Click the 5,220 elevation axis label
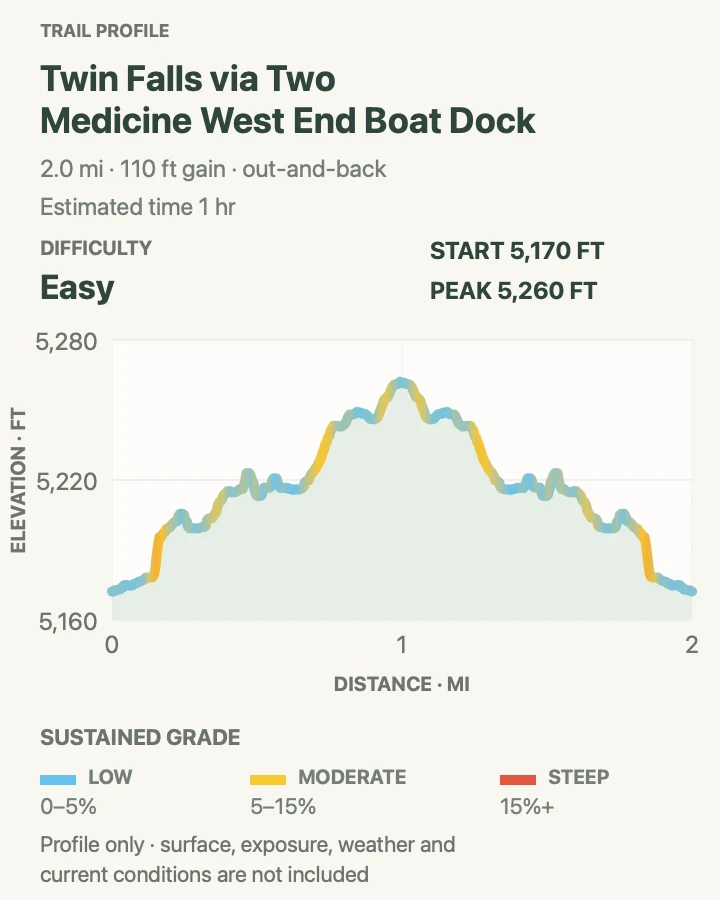Viewport: 720px width, 900px height. point(67,481)
